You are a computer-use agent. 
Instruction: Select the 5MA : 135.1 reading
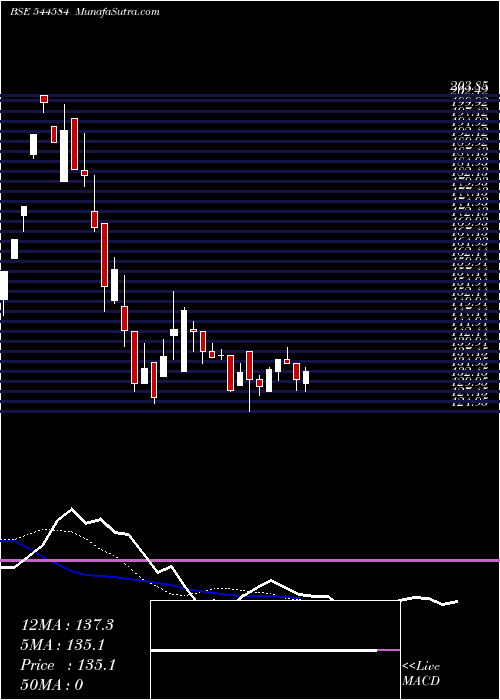tap(62, 645)
